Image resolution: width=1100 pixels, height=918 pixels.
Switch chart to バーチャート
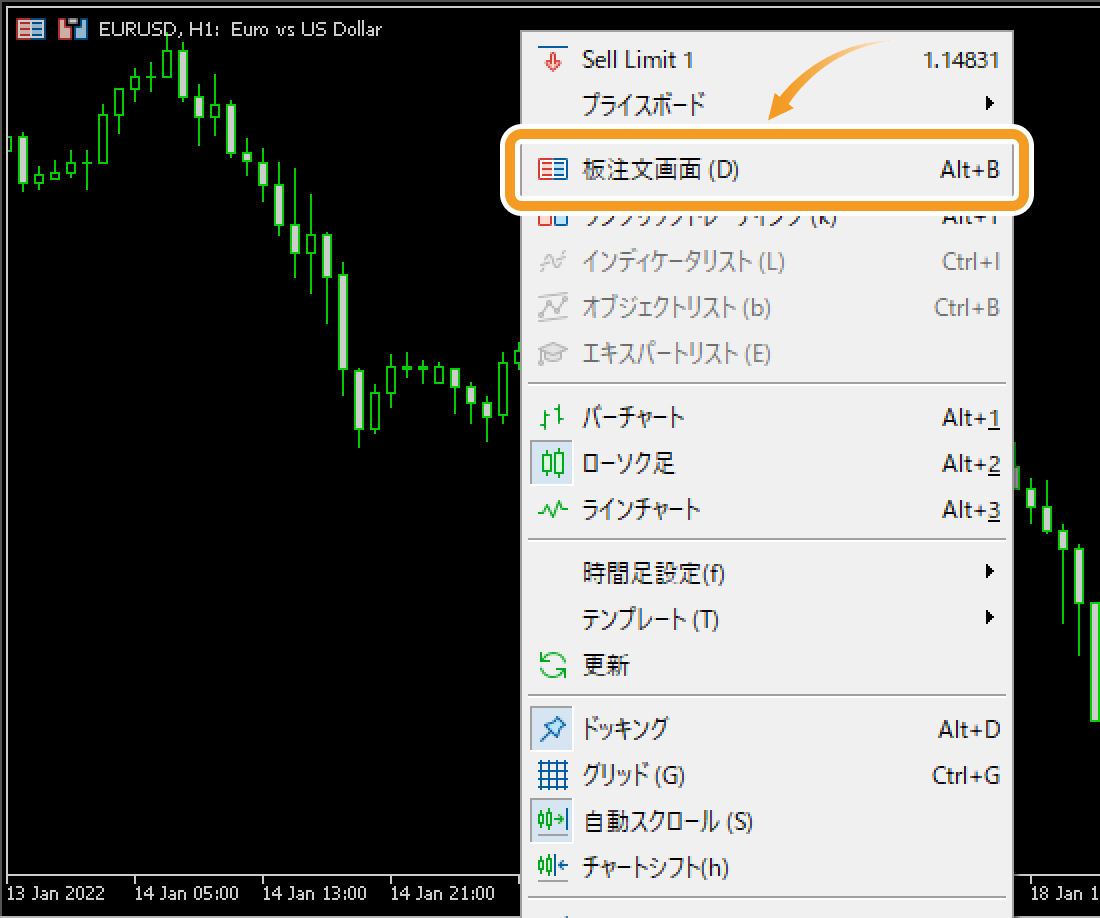(x=767, y=417)
